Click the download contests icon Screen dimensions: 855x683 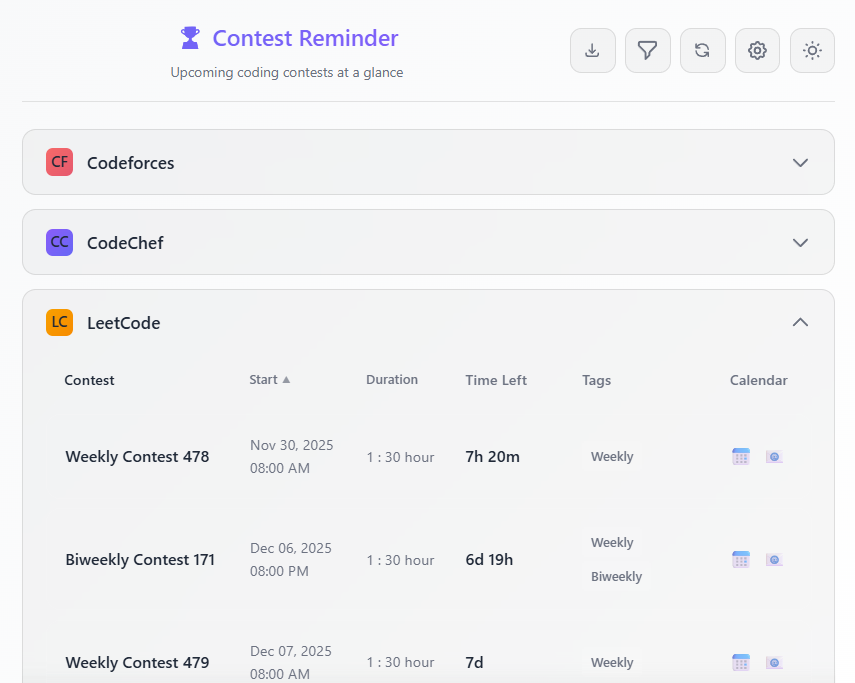point(592,50)
